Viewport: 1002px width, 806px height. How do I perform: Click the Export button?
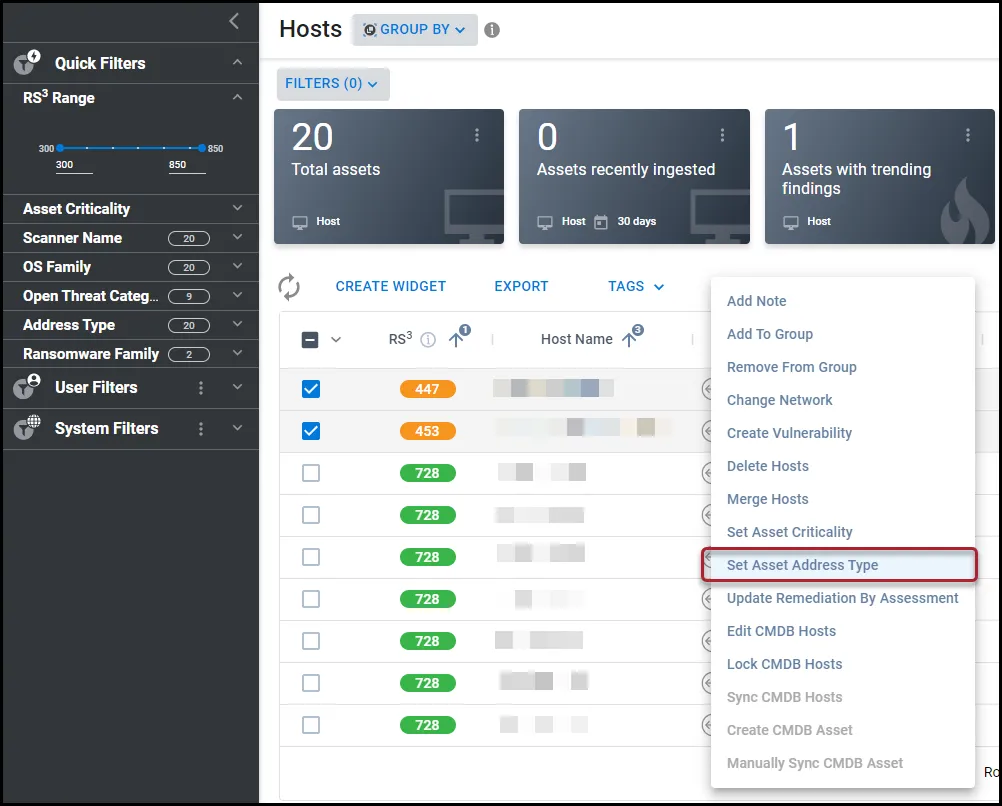coord(521,286)
